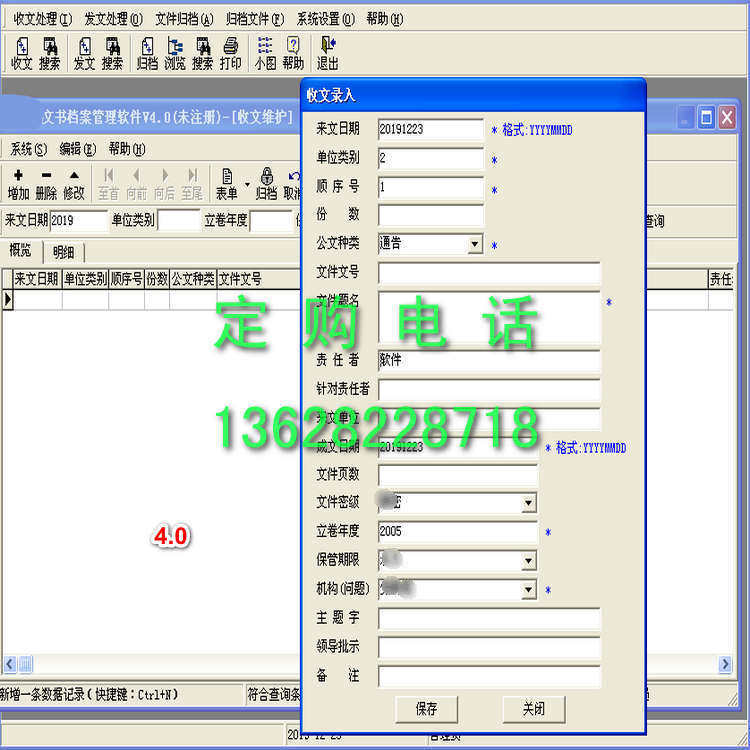
Task: Open the 收文处理 menu
Action: [x=42, y=19]
